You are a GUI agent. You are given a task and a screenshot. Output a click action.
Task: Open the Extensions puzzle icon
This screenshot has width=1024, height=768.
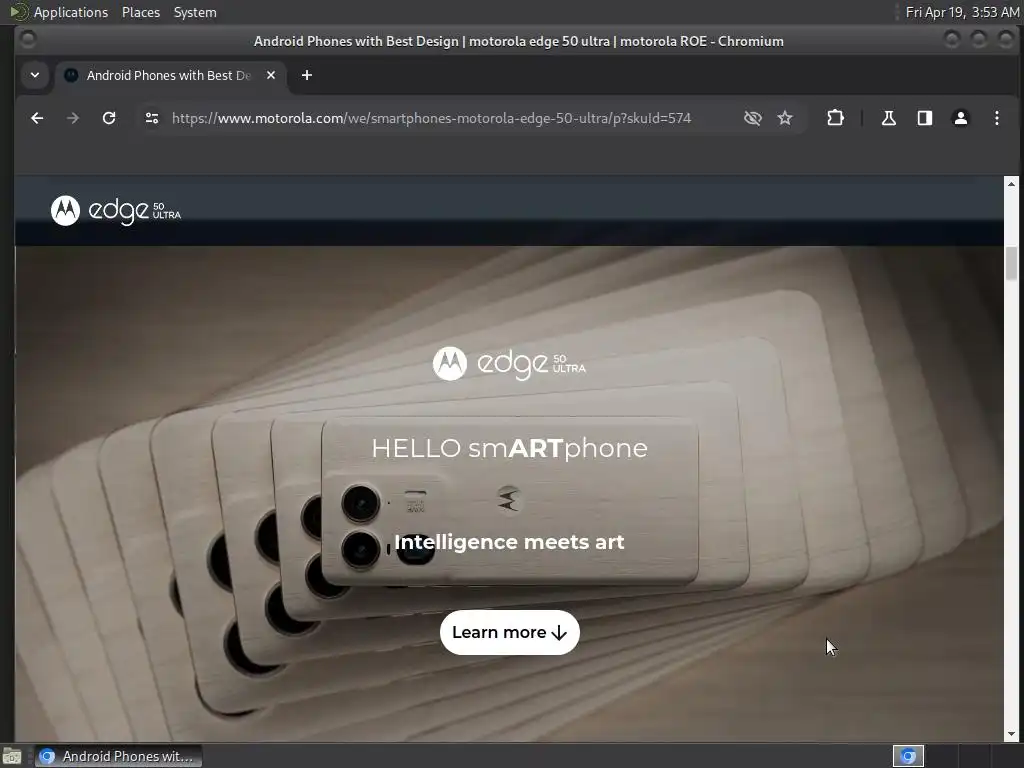[835, 118]
